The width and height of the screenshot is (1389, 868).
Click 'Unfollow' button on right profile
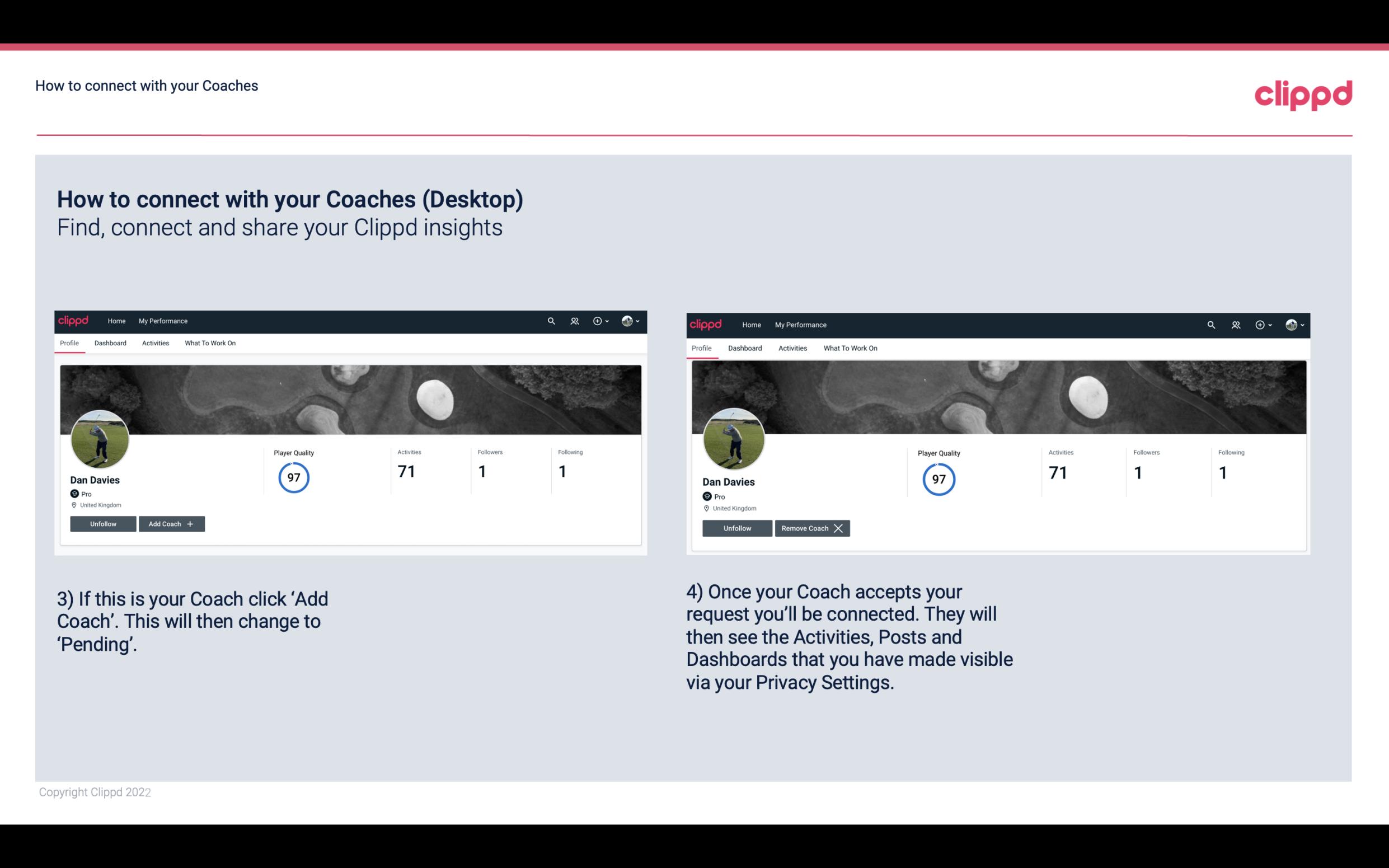coord(736,528)
